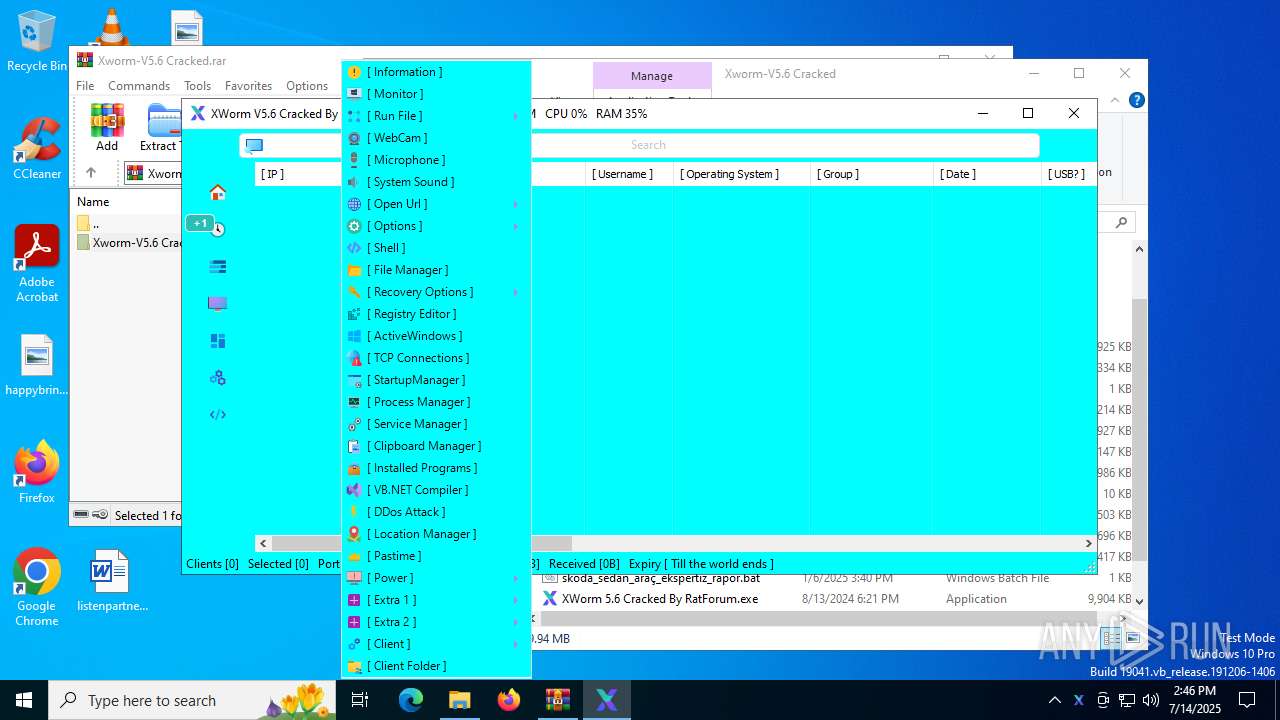Image resolution: width=1280 pixels, height=720 pixels.
Task: Click the Client Folder icon
Action: click(x=354, y=666)
